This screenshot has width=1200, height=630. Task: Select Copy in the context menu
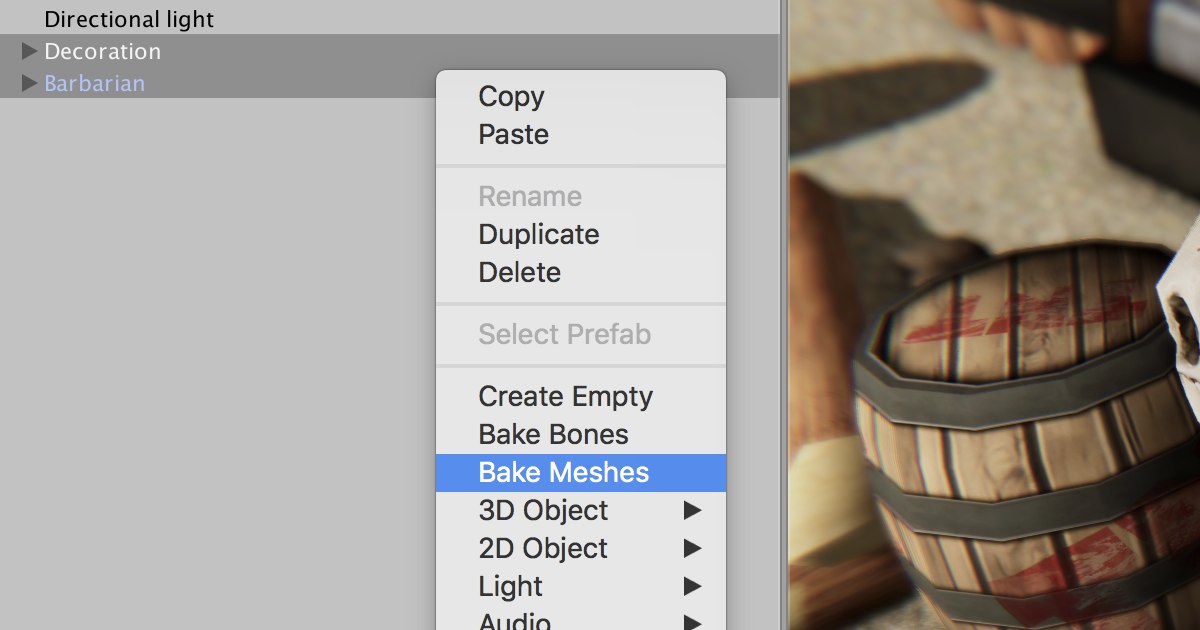(x=580, y=96)
